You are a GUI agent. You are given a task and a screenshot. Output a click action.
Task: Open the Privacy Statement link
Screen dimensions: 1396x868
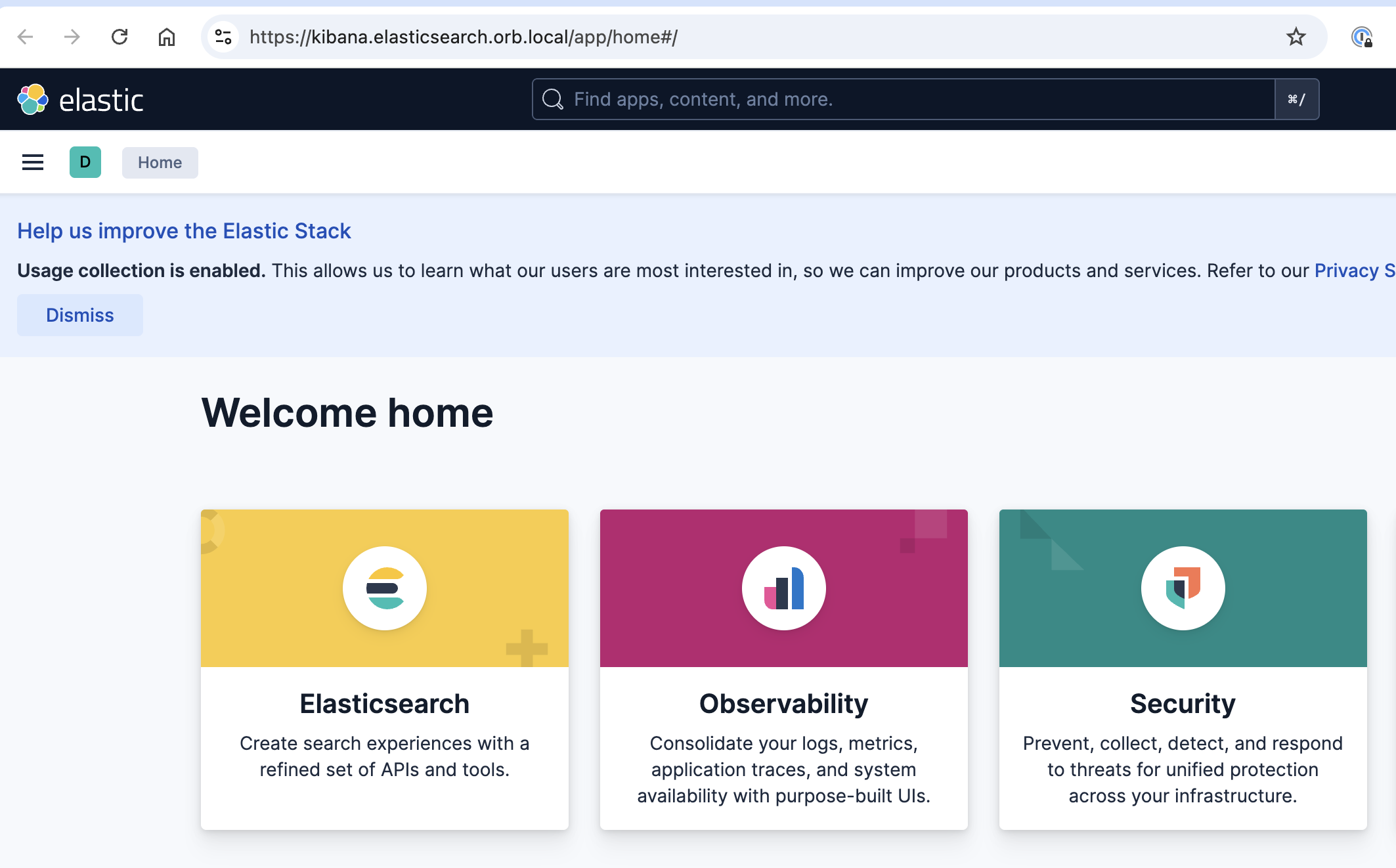click(1353, 271)
